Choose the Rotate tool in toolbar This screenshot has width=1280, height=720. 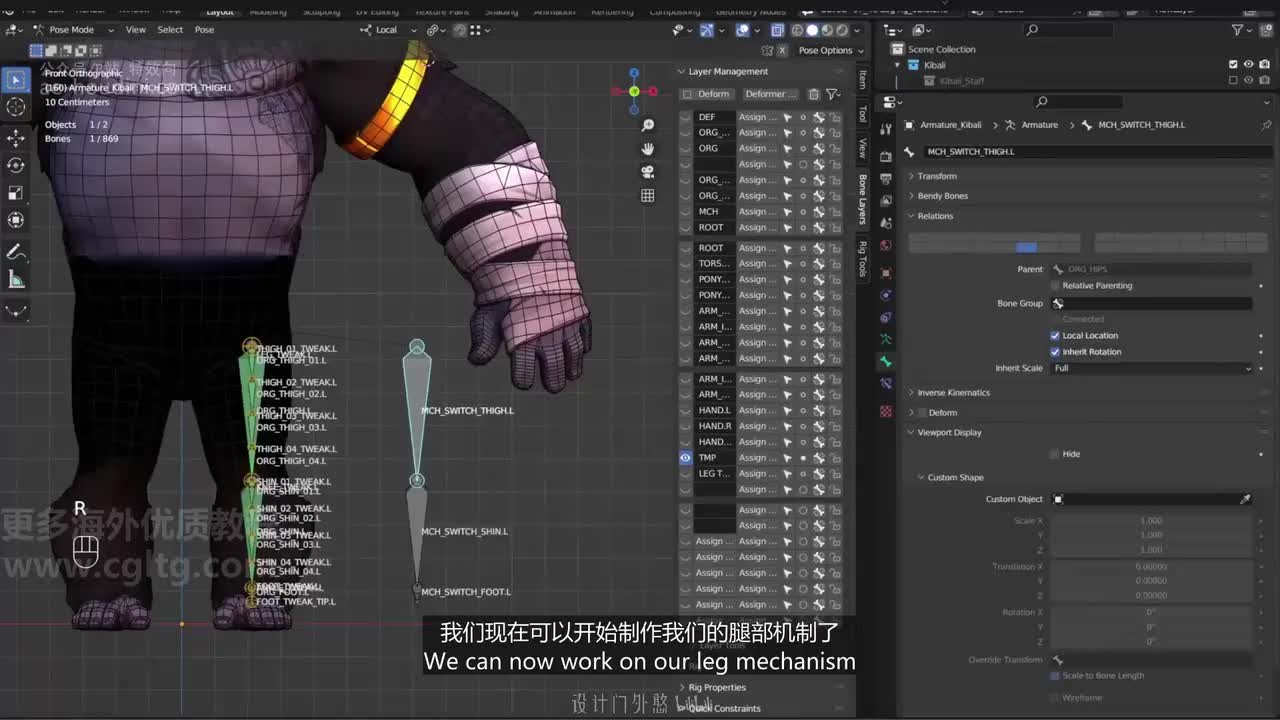click(x=16, y=165)
